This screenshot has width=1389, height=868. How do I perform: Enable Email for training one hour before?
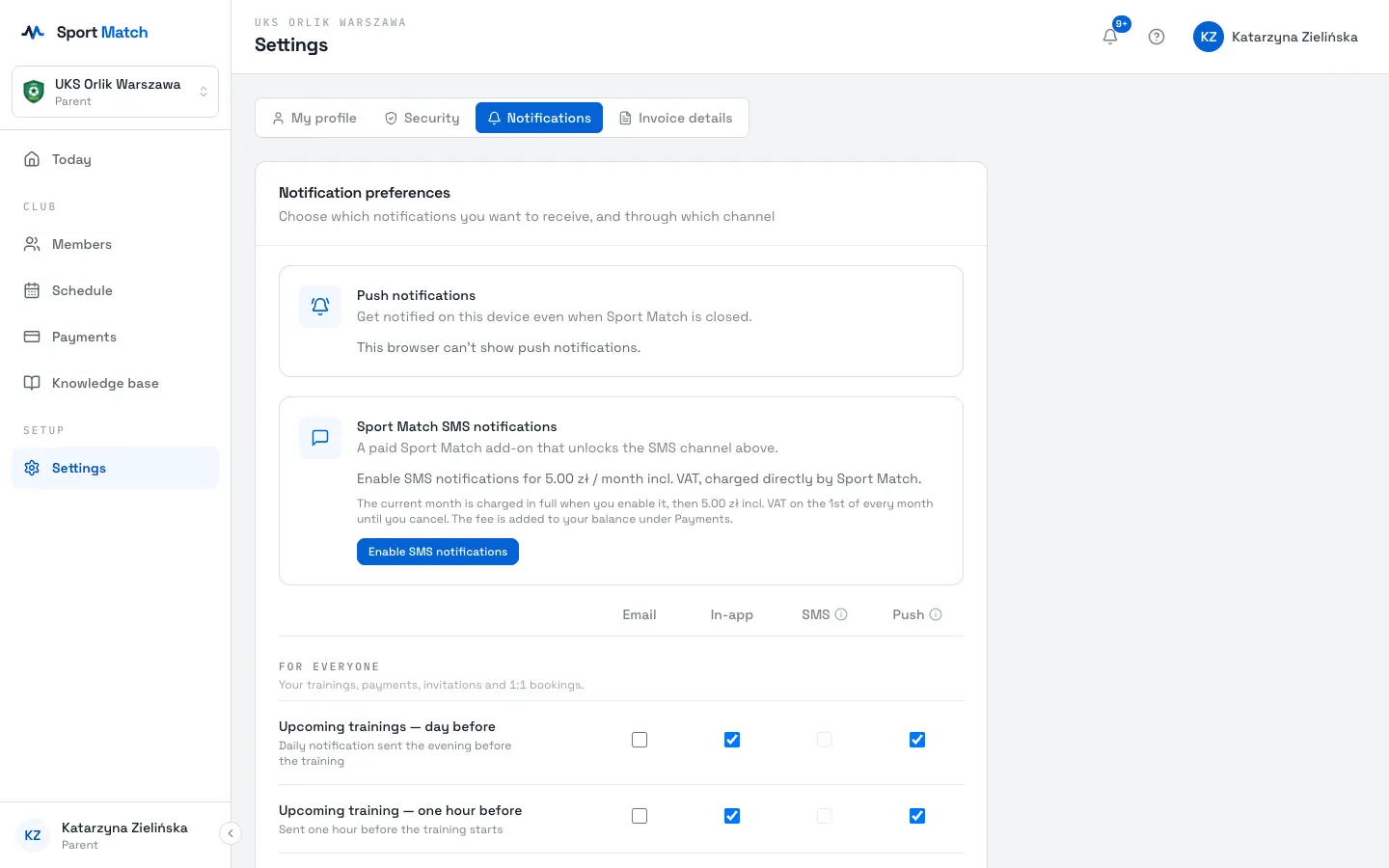point(640,816)
